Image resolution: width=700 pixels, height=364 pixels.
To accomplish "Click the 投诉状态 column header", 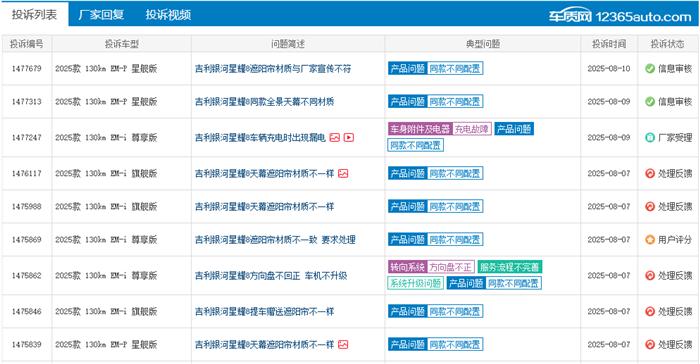I will (x=667, y=44).
